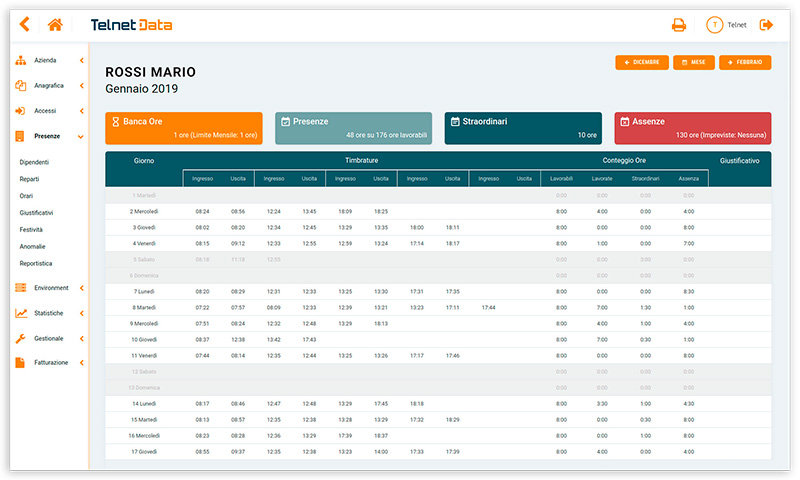Open the Reportistica submenu item
The height and width of the screenshot is (480, 800).
click(36, 263)
